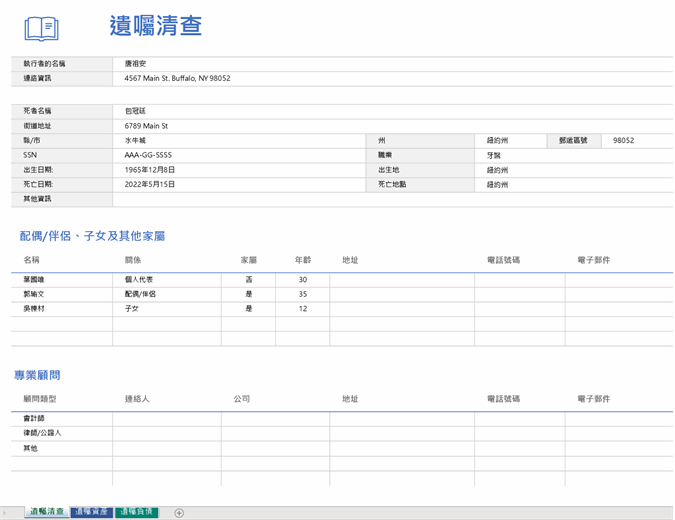Click the 專業顧問 section heading
675x520 pixels.
click(x=37, y=375)
